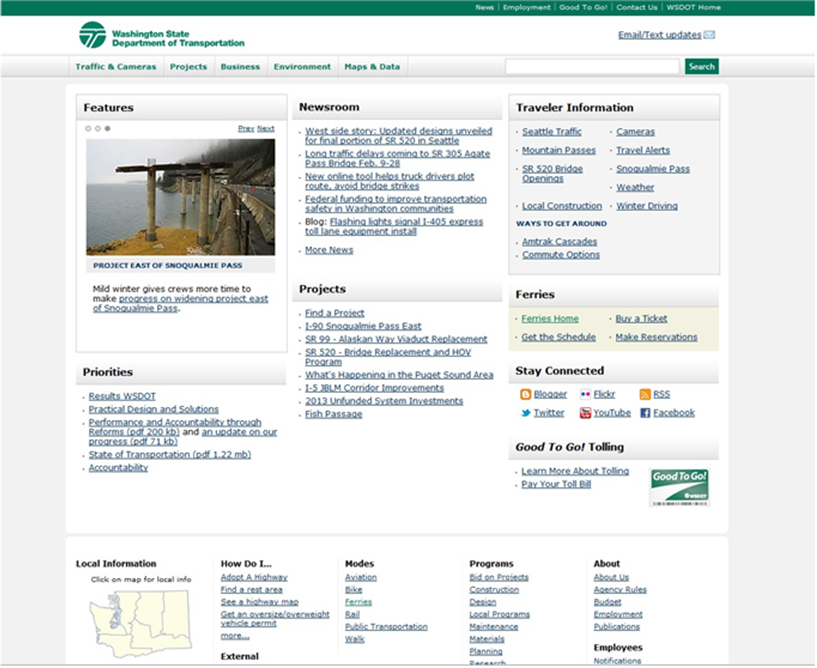This screenshot has height=668, width=817.
Task: Open the Twitter icon
Action: click(x=525, y=413)
